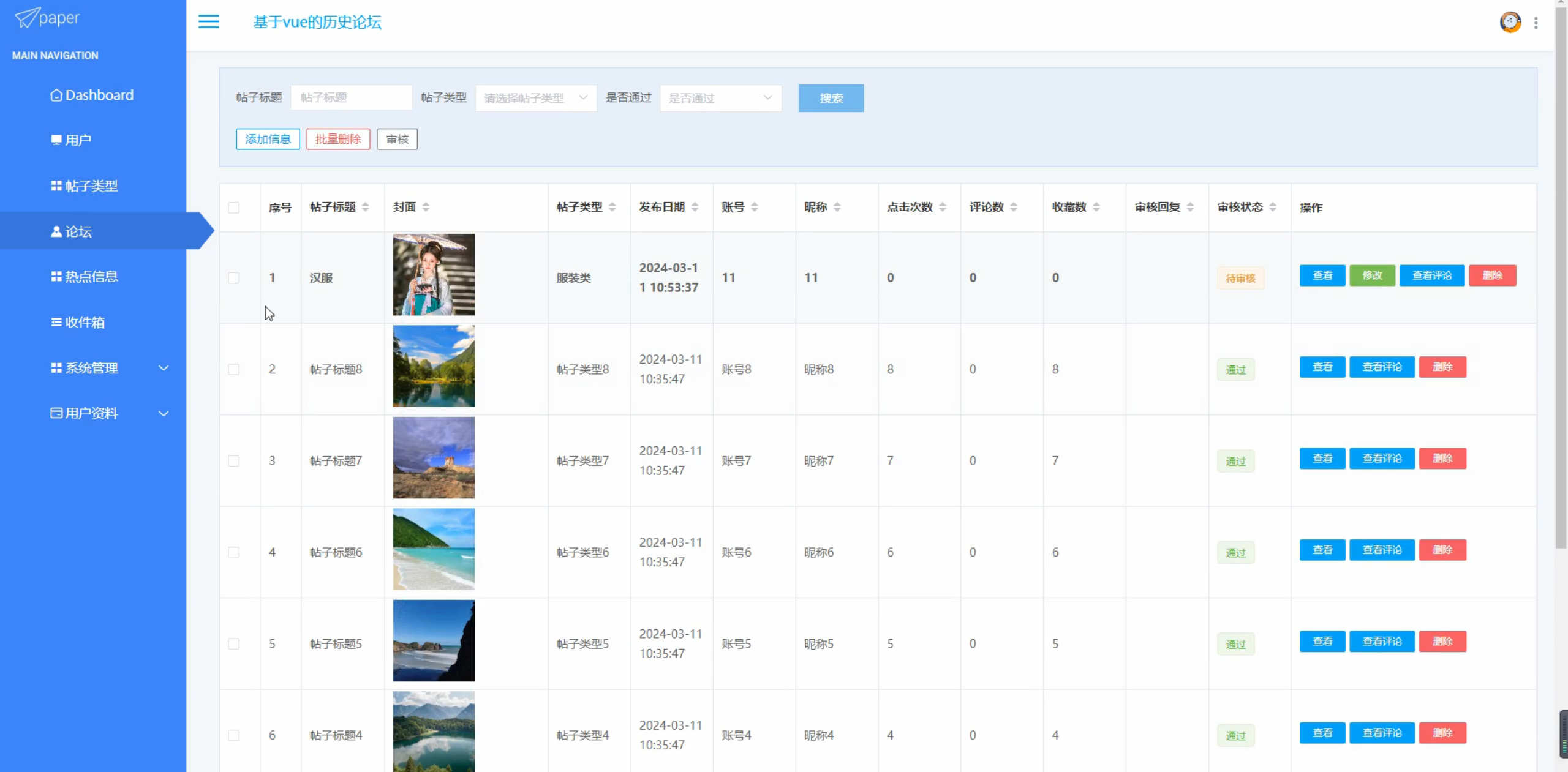Click the 汉服 cover thumbnail image
1568x772 pixels.
(x=434, y=275)
